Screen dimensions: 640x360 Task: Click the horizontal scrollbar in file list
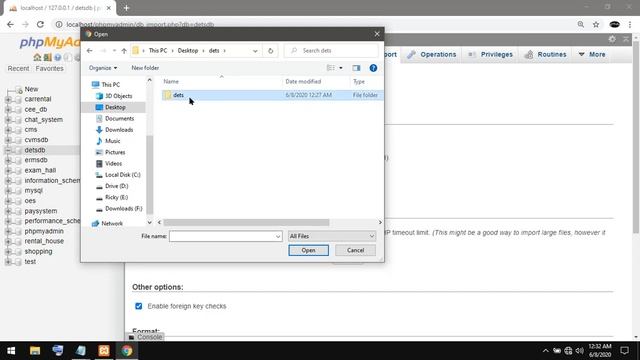[x=247, y=222]
